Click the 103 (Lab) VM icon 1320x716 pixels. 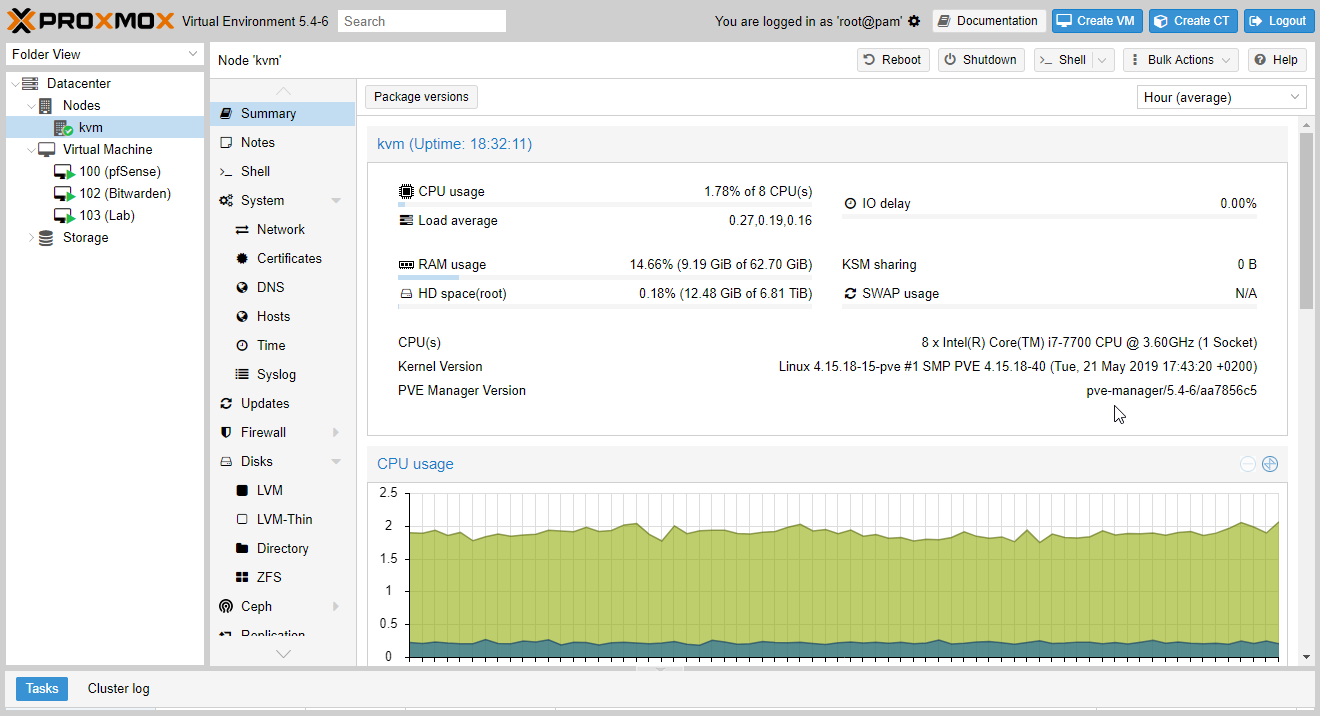click(64, 216)
